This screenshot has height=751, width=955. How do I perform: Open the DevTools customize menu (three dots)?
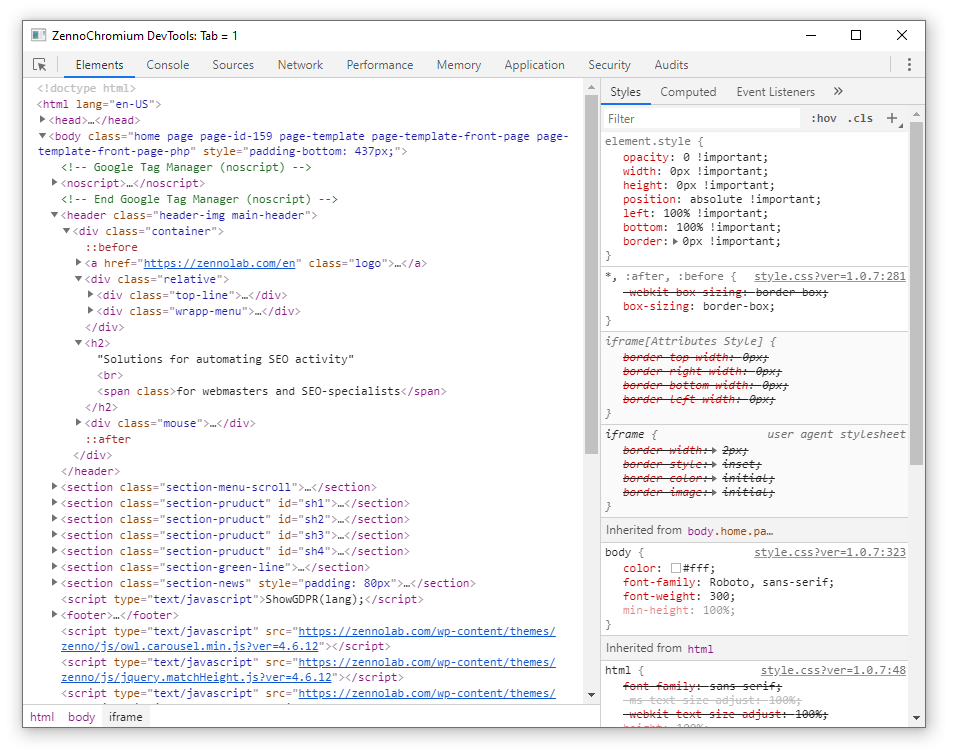pyautogui.click(x=910, y=64)
